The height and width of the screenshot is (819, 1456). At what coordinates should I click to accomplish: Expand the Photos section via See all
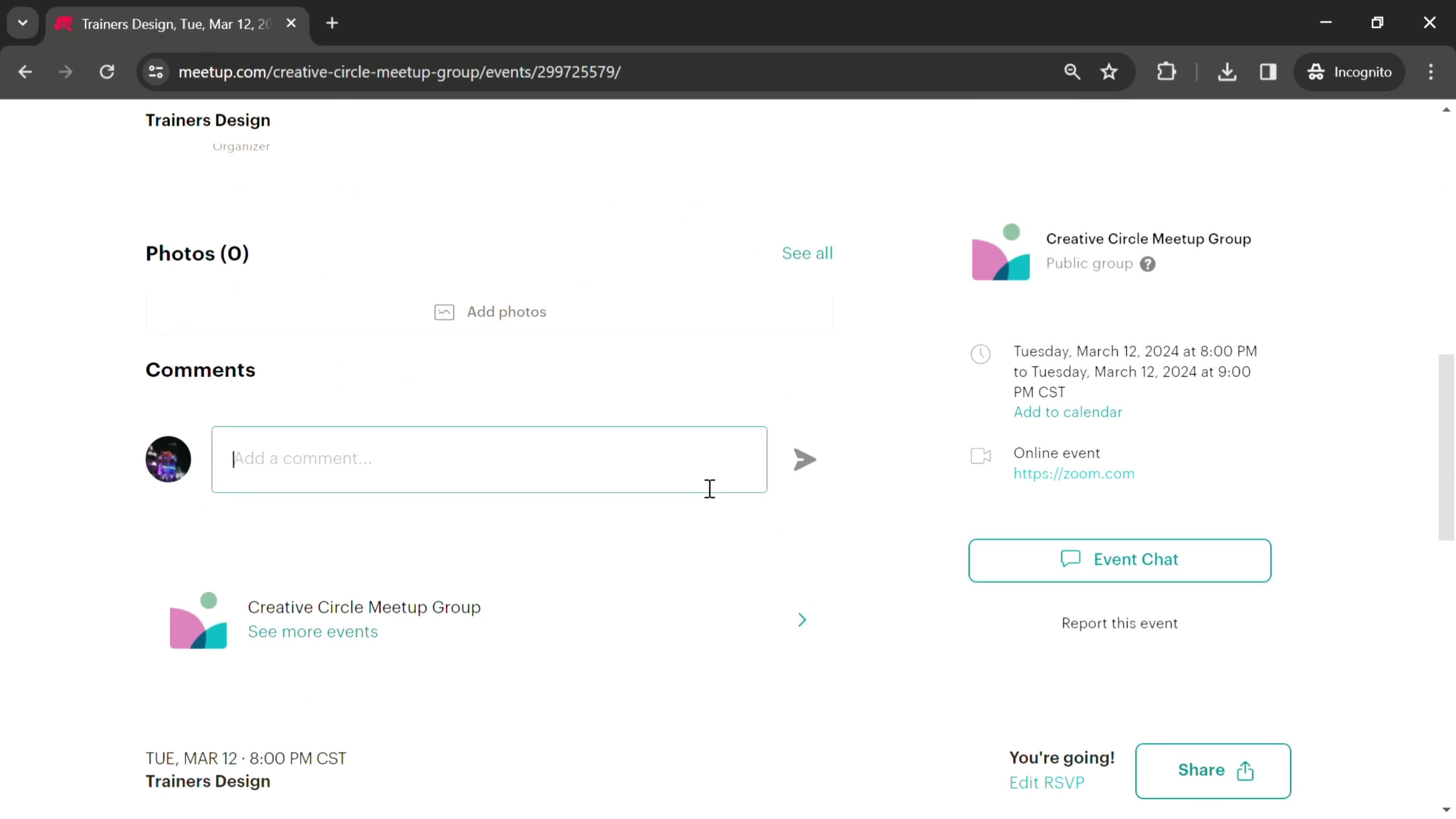click(x=807, y=253)
